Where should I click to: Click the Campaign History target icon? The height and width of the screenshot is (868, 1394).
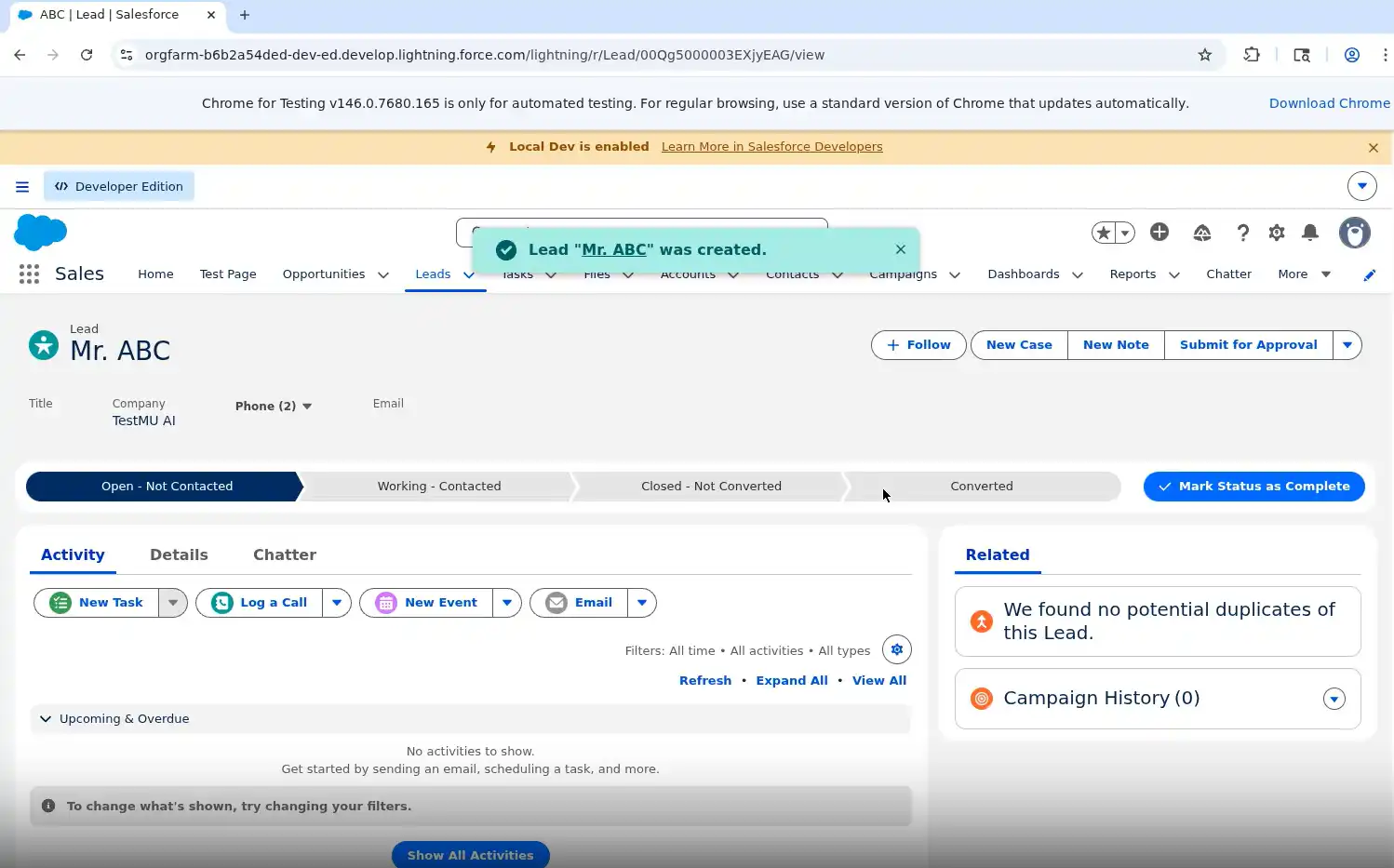982,699
